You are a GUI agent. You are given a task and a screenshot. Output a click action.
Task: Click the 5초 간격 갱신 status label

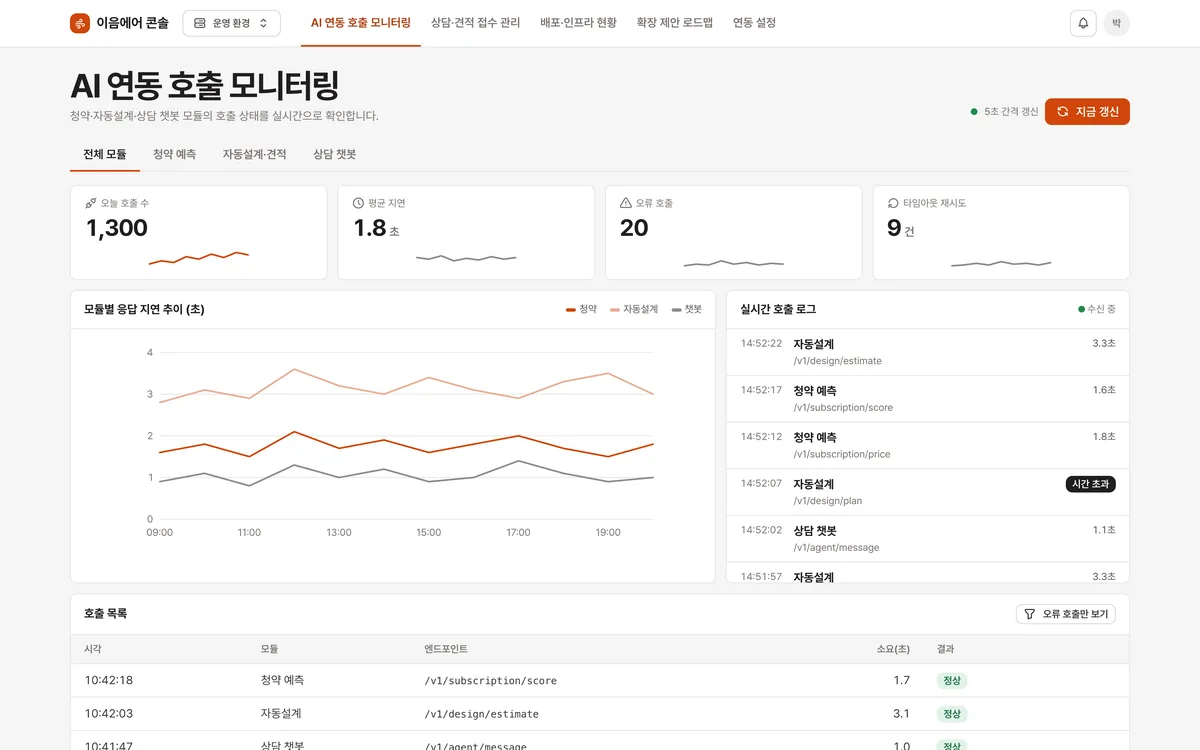pyautogui.click(x=1004, y=111)
